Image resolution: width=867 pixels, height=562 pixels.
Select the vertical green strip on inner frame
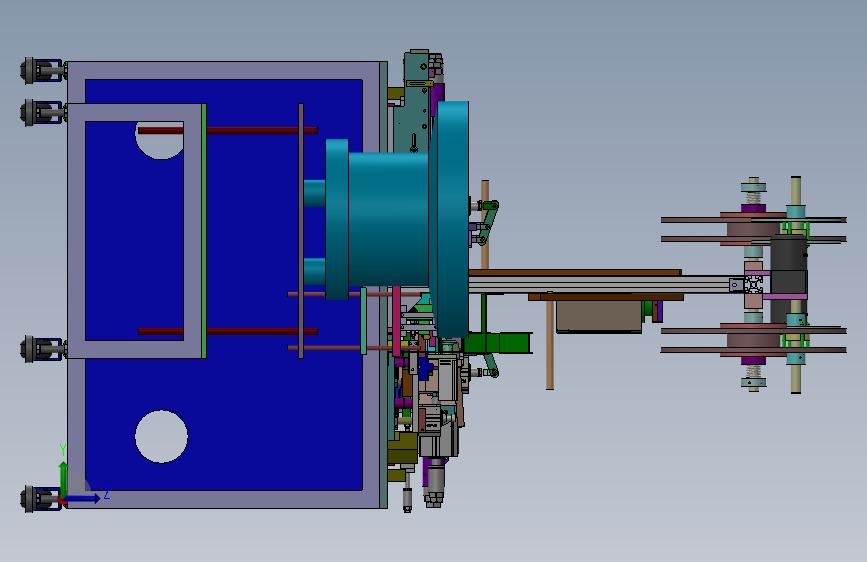[204, 231]
